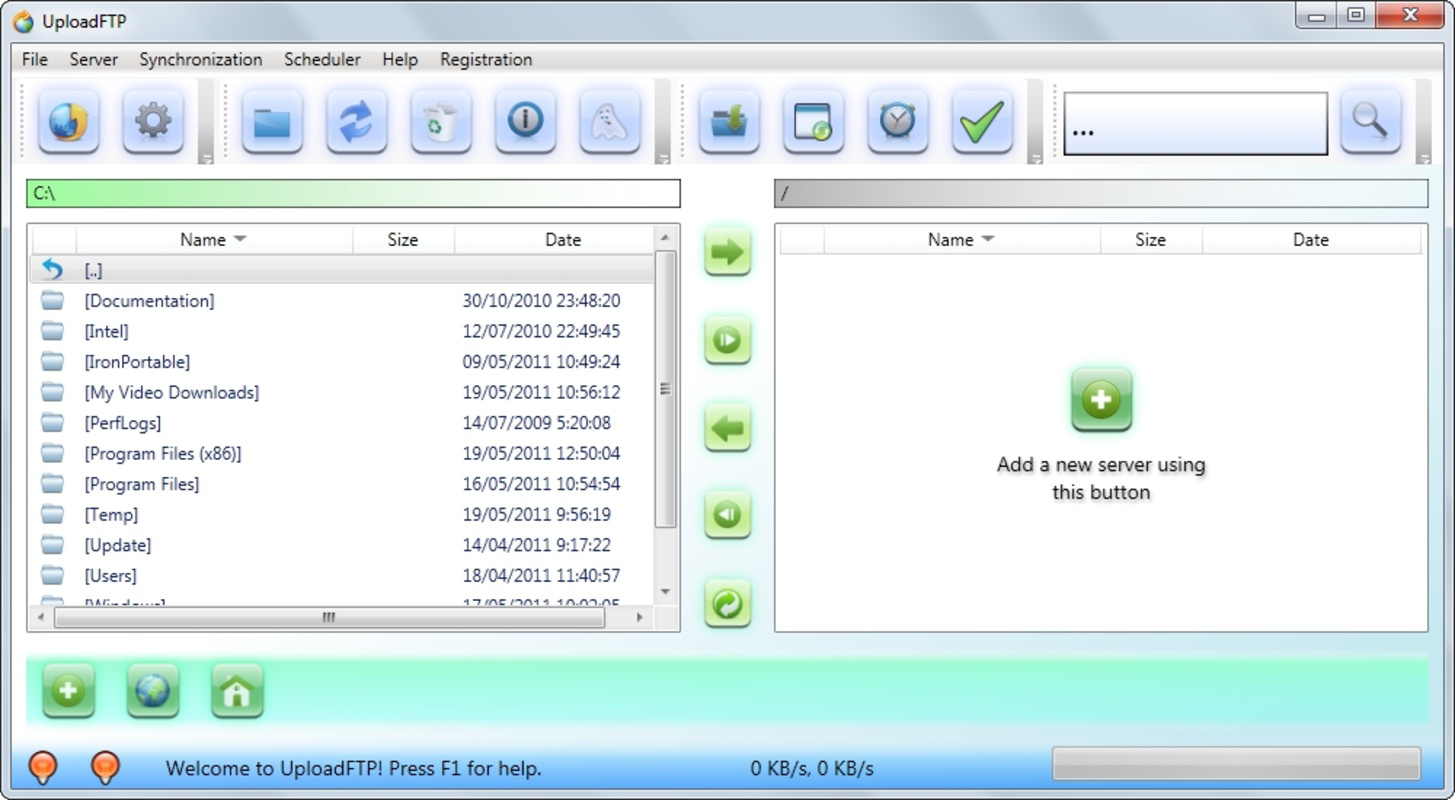Click the info toolbar icon

[x=525, y=122]
